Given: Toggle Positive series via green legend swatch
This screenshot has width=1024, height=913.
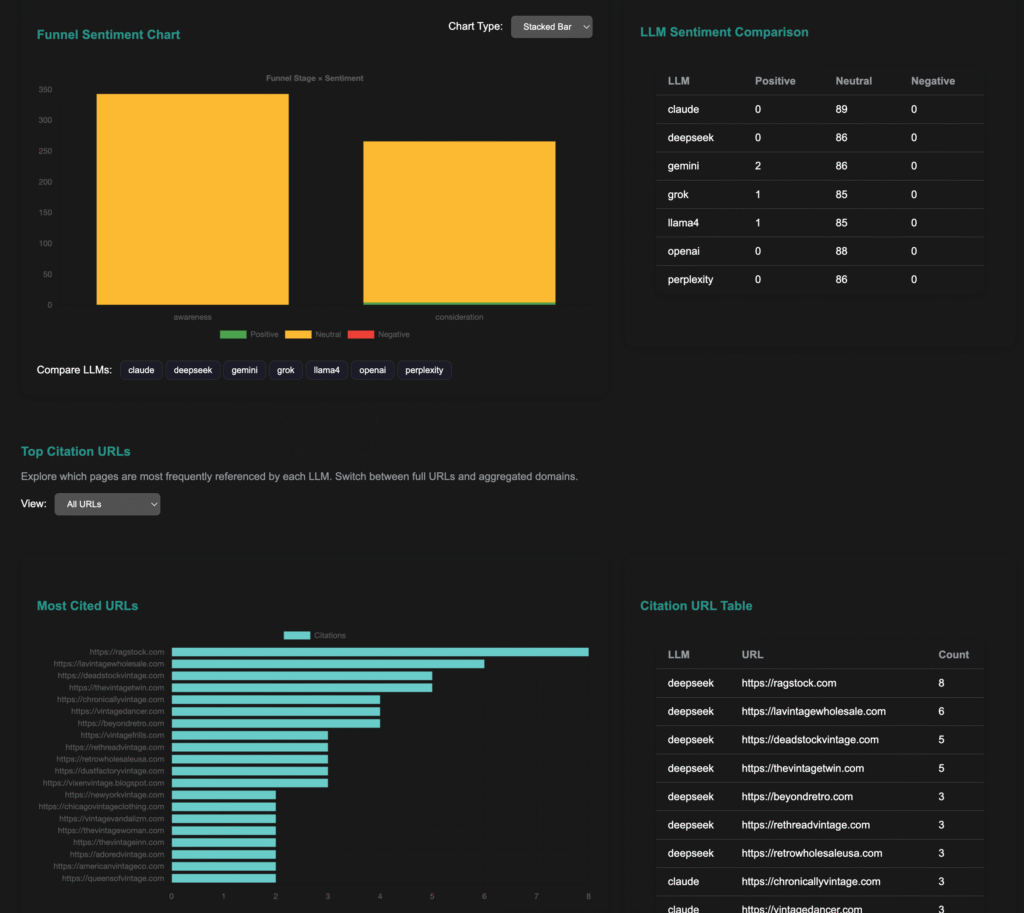Looking at the screenshot, I should [232, 334].
